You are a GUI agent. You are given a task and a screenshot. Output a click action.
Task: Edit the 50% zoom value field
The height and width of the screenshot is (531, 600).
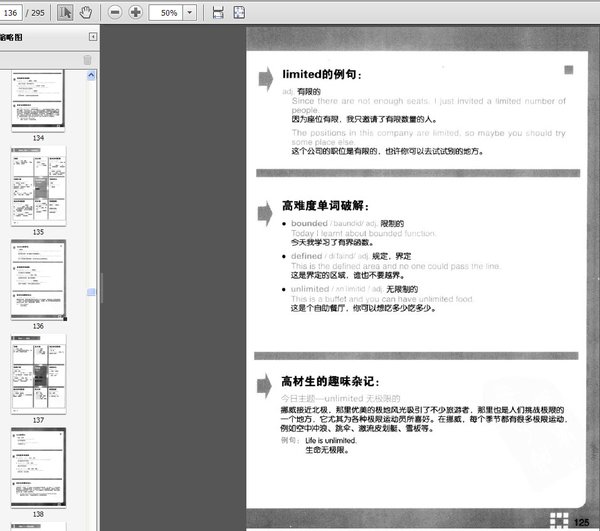[166, 13]
